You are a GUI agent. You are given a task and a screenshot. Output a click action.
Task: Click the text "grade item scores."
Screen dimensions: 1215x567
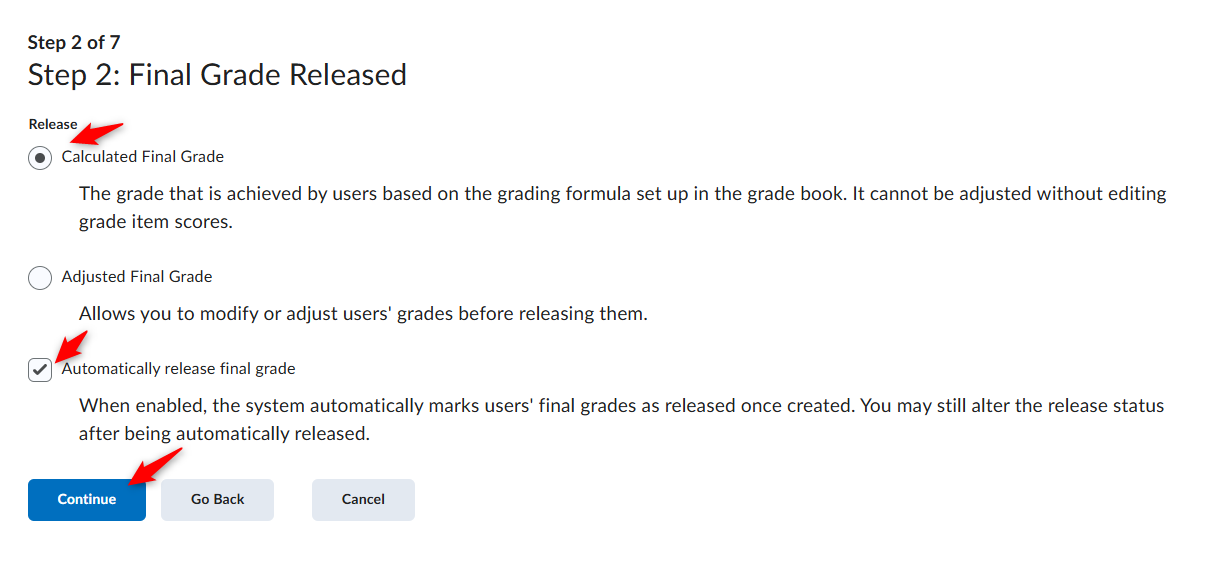point(156,222)
